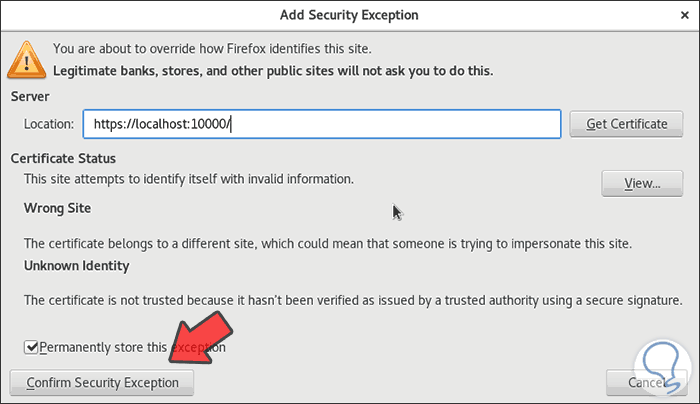Click the Wrong Site heading
The image size is (700, 404).
57,209
